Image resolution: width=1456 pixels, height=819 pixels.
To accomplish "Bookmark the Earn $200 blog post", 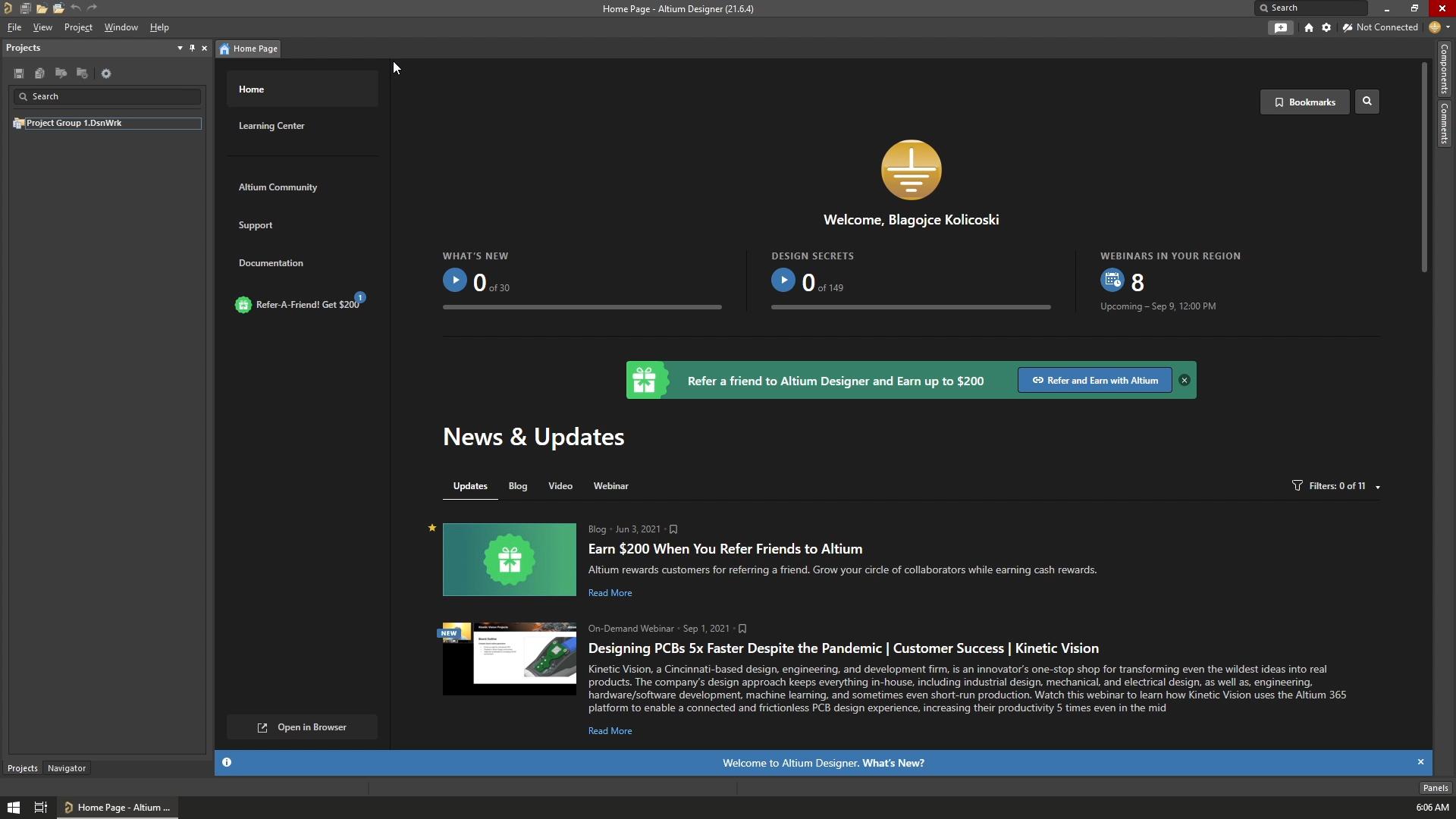I will pyautogui.click(x=673, y=529).
